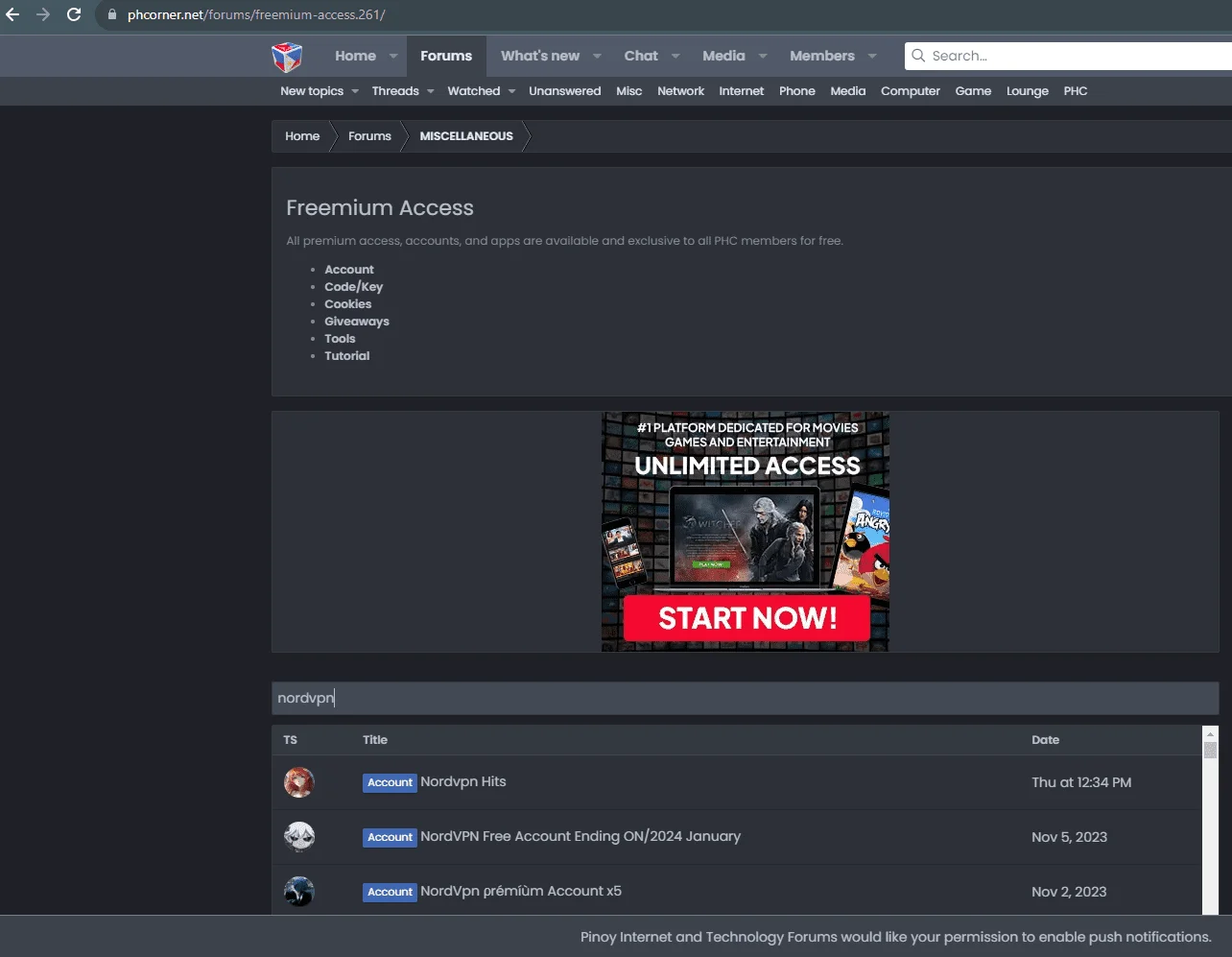The height and width of the screenshot is (957, 1232).
Task: Open the Nordvpn Hits thread
Action: point(462,782)
